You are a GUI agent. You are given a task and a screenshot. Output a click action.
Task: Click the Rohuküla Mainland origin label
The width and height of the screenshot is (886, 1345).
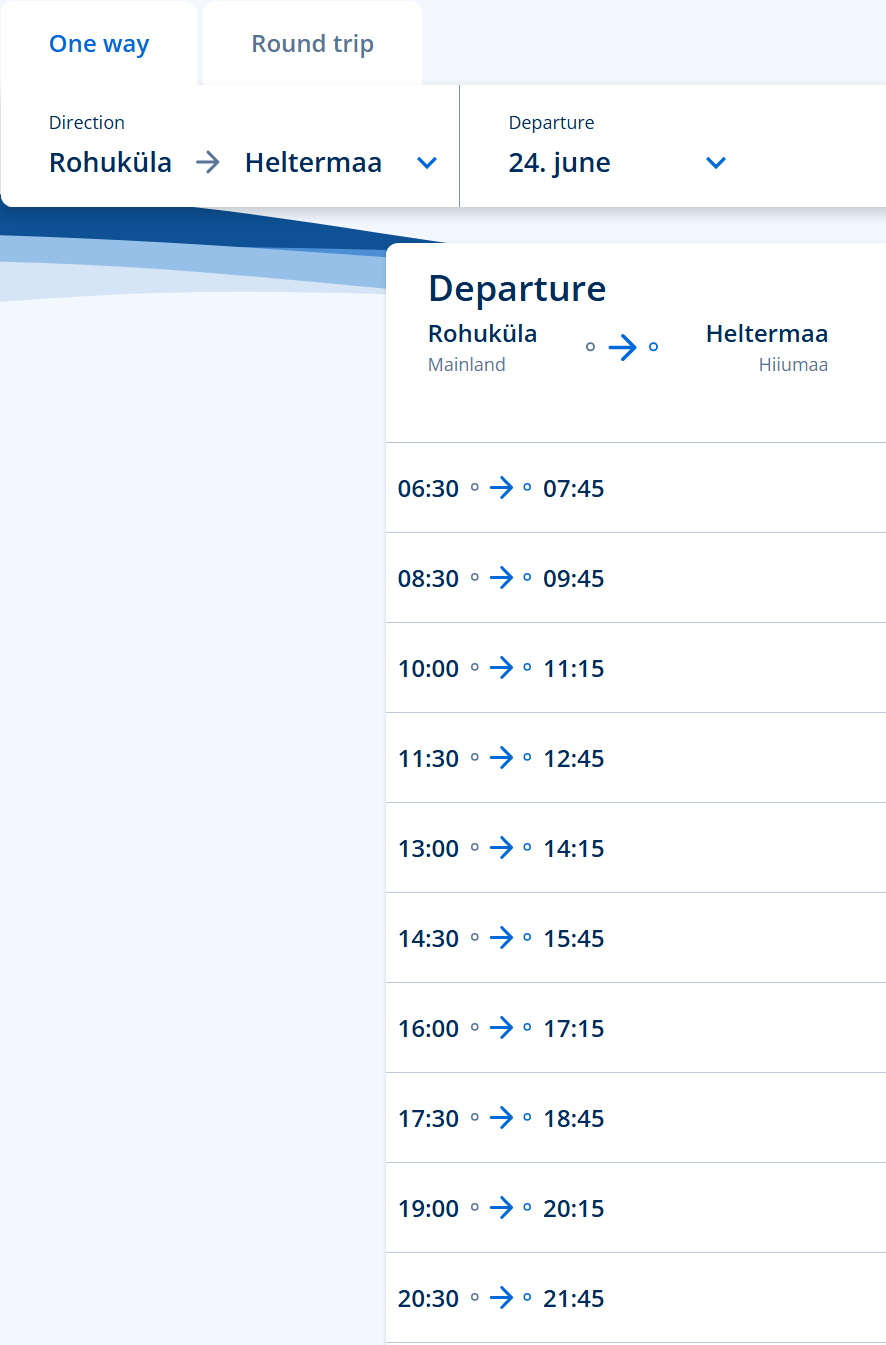tap(482, 346)
